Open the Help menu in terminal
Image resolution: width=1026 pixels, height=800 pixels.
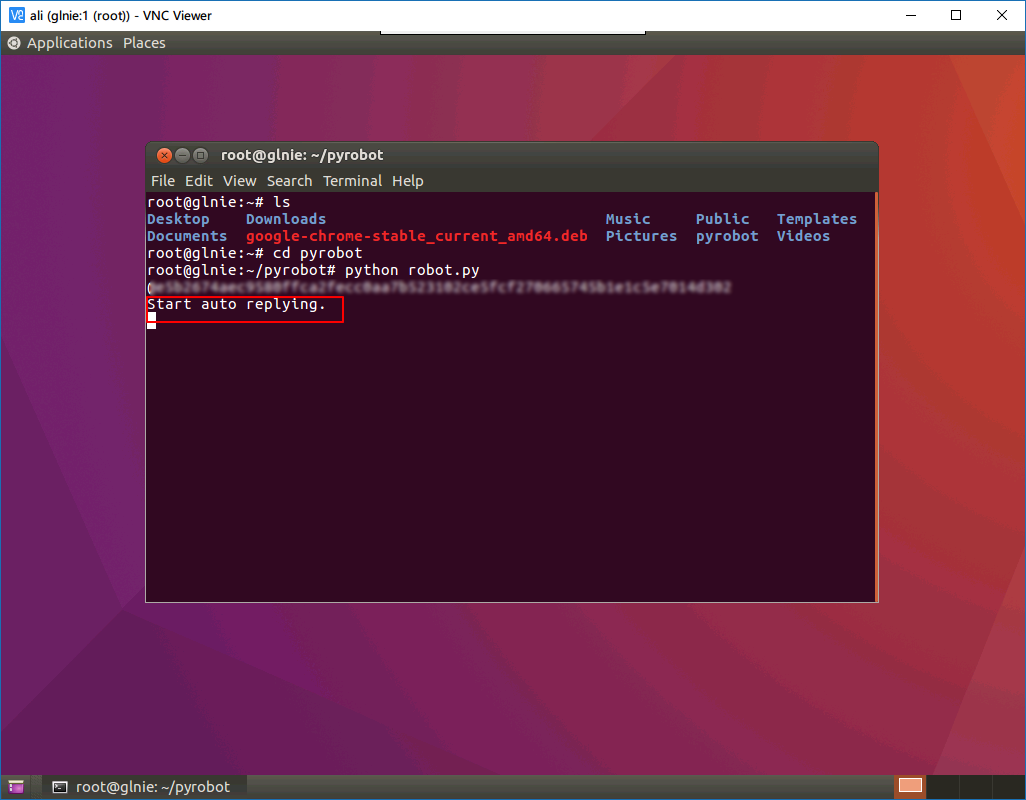pyautogui.click(x=408, y=181)
